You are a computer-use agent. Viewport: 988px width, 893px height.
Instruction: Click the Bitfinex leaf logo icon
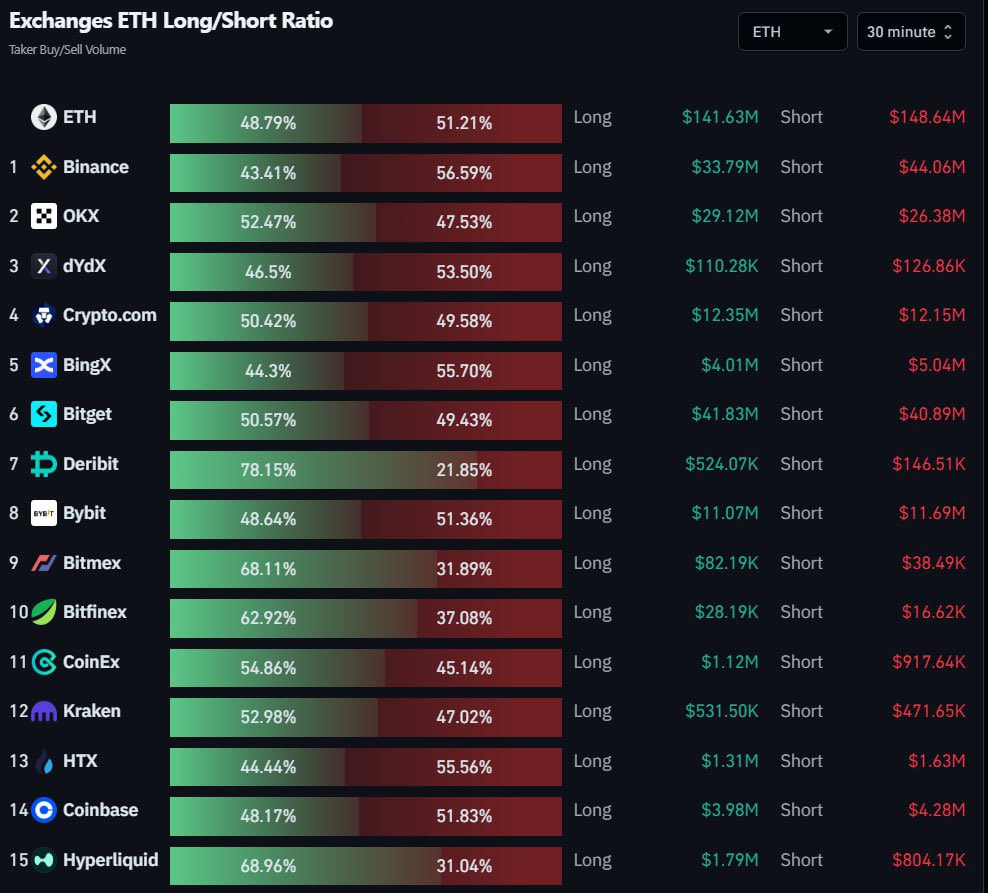pos(43,612)
